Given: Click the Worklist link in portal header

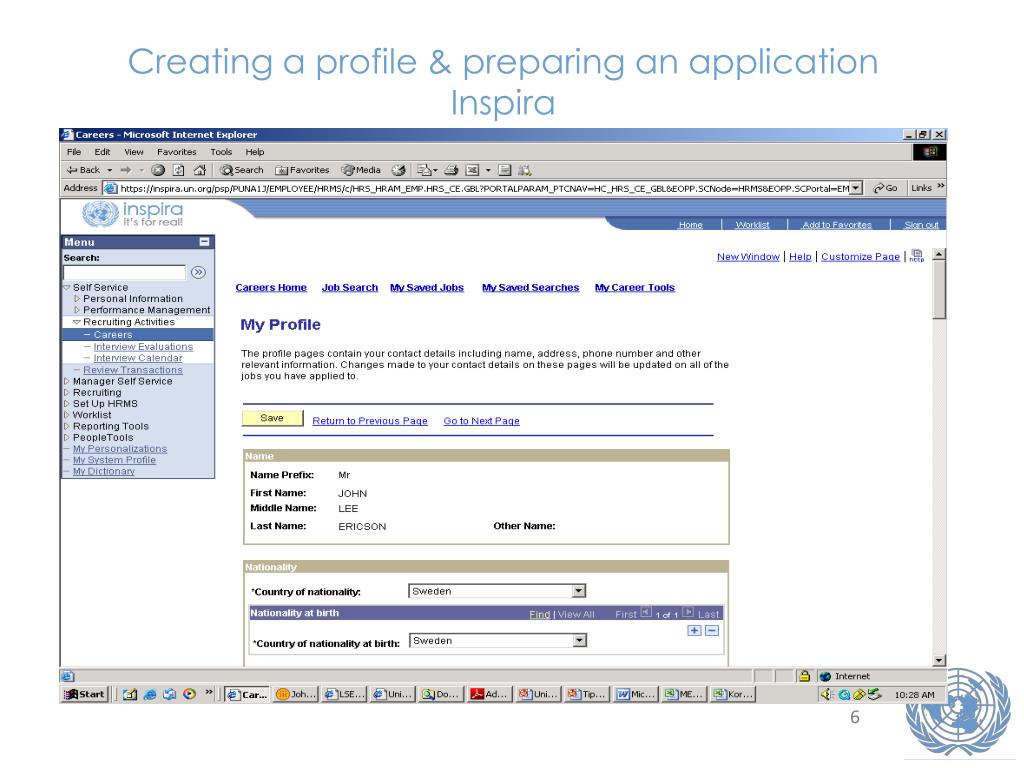Looking at the screenshot, I should 752,225.
